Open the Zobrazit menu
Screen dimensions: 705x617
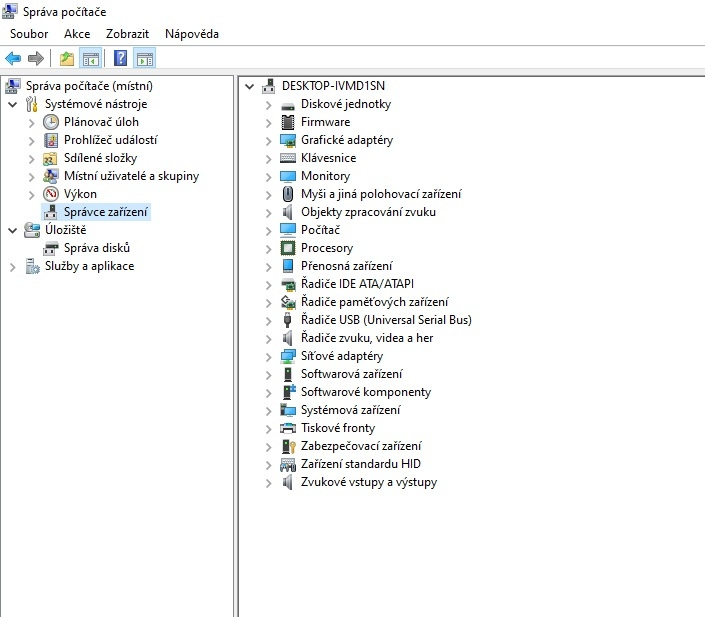(x=127, y=34)
